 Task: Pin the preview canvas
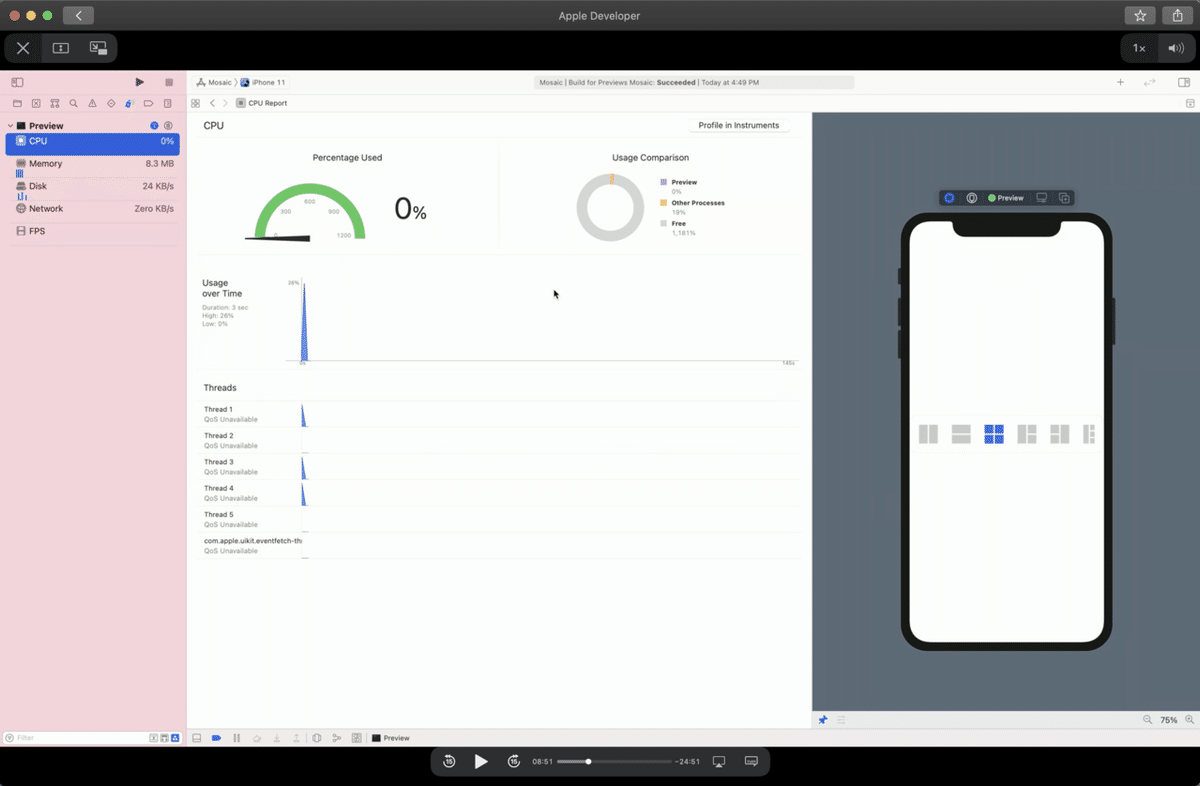point(823,720)
